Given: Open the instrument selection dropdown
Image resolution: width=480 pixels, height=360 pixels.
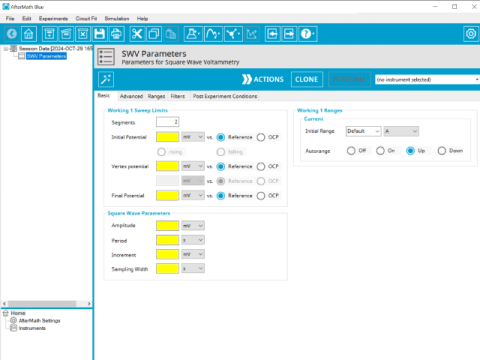Looking at the screenshot, I should [427, 79].
